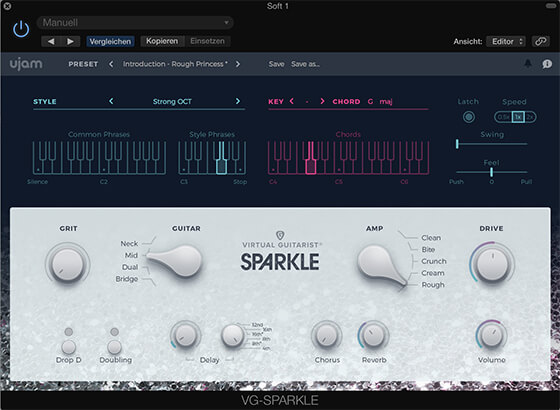Close the Soft 1 plugin window
Screen dimensions: 560x410
(7, 6)
